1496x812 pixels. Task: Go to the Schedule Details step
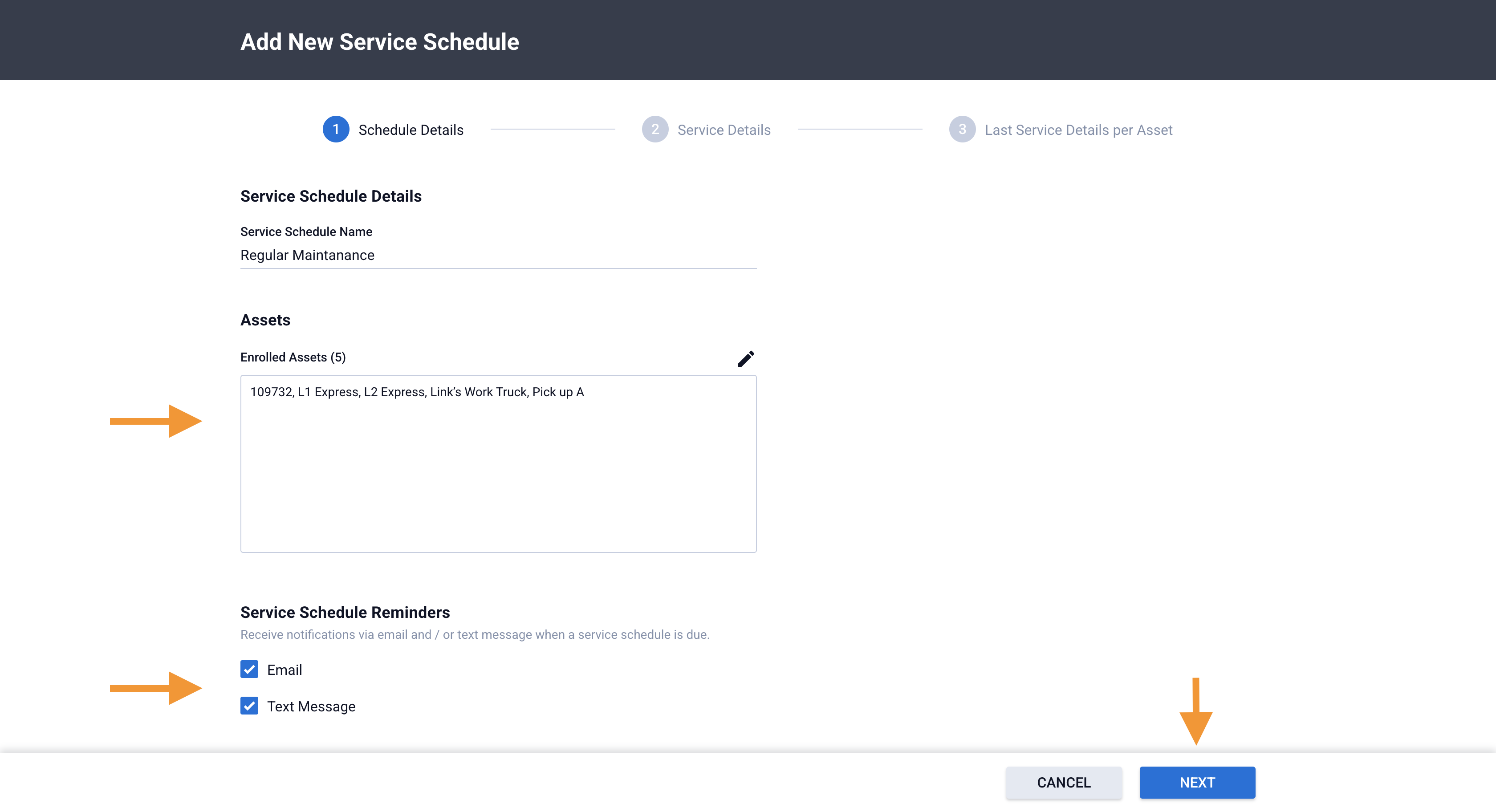click(x=411, y=130)
